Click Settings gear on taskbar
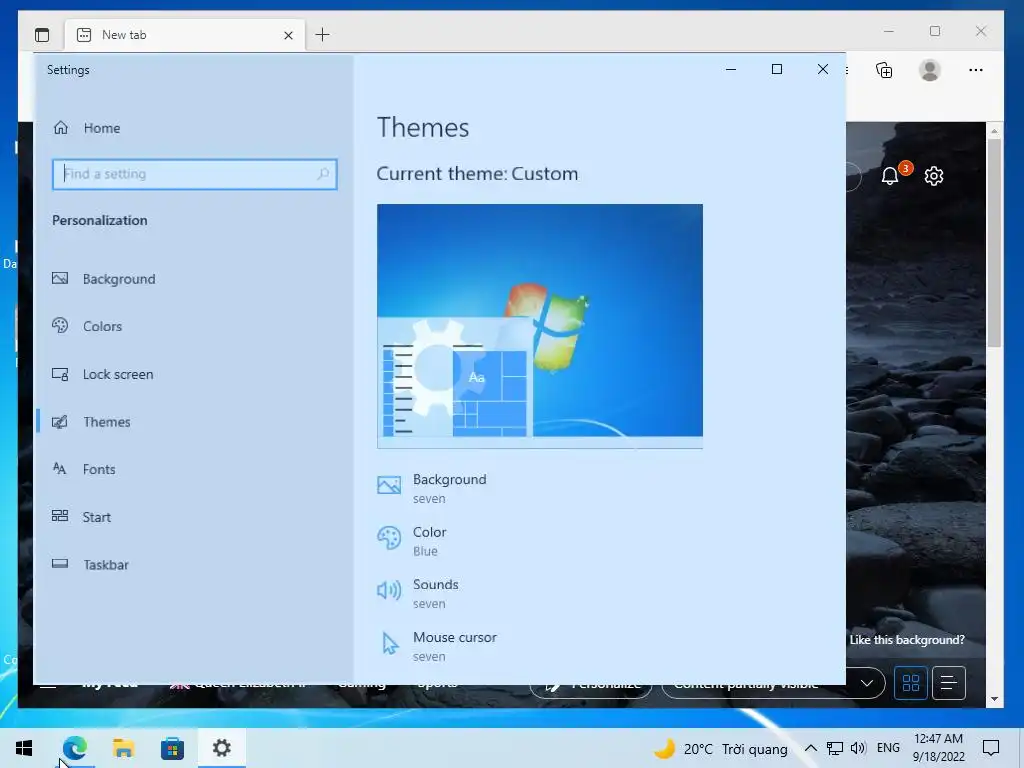 pyautogui.click(x=221, y=748)
